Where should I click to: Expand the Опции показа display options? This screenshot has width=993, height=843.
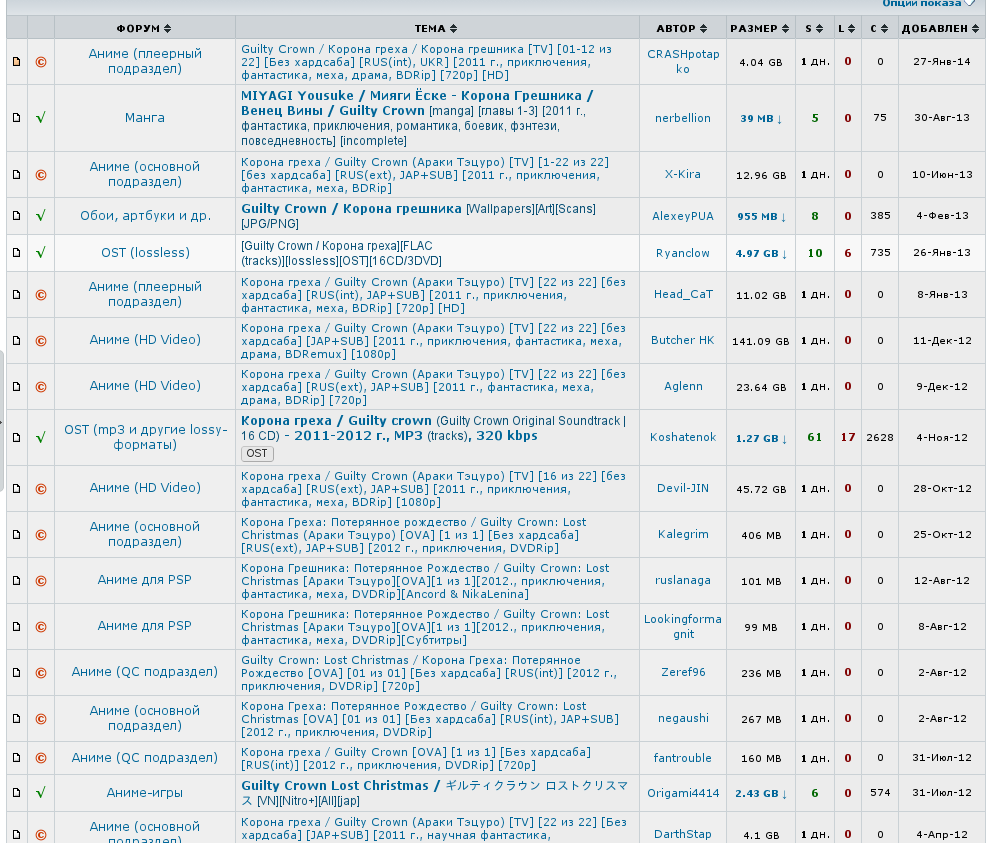click(x=928, y=3)
